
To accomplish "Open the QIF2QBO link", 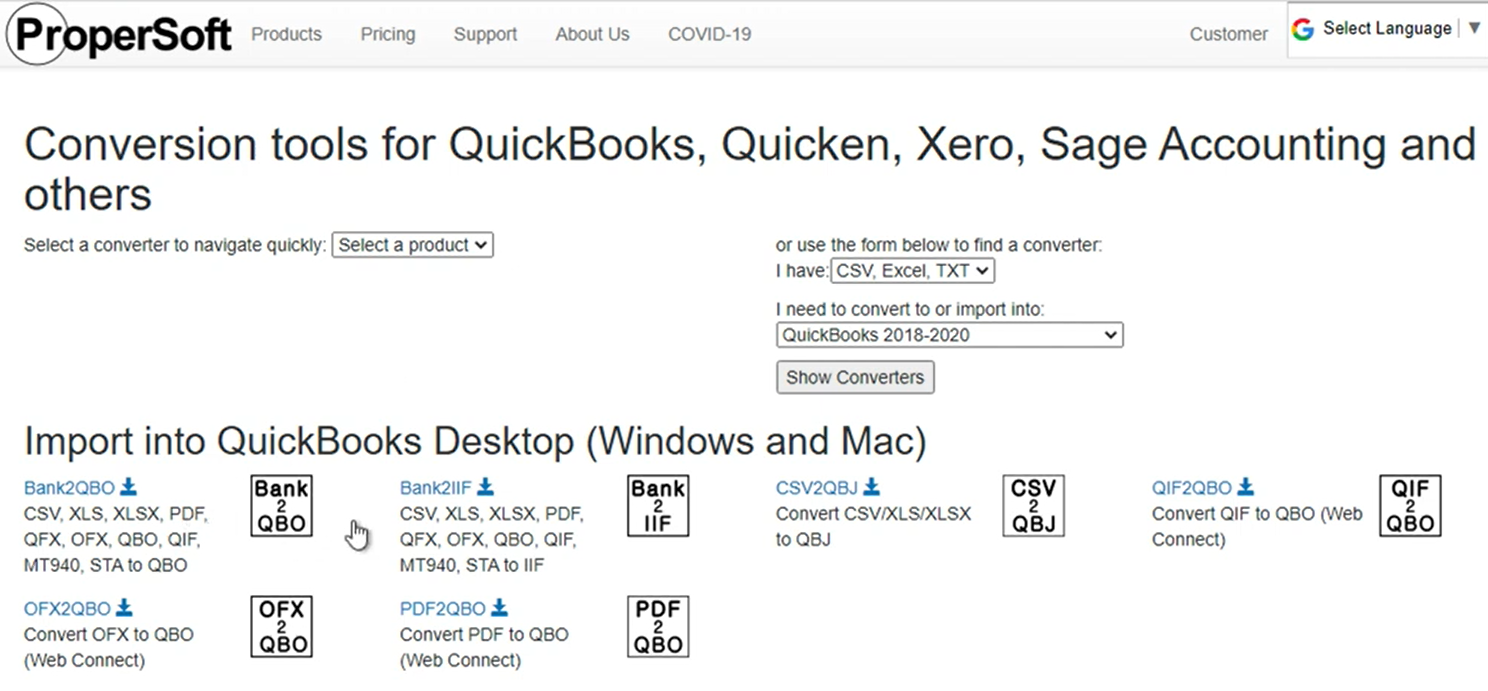I will point(1192,488).
